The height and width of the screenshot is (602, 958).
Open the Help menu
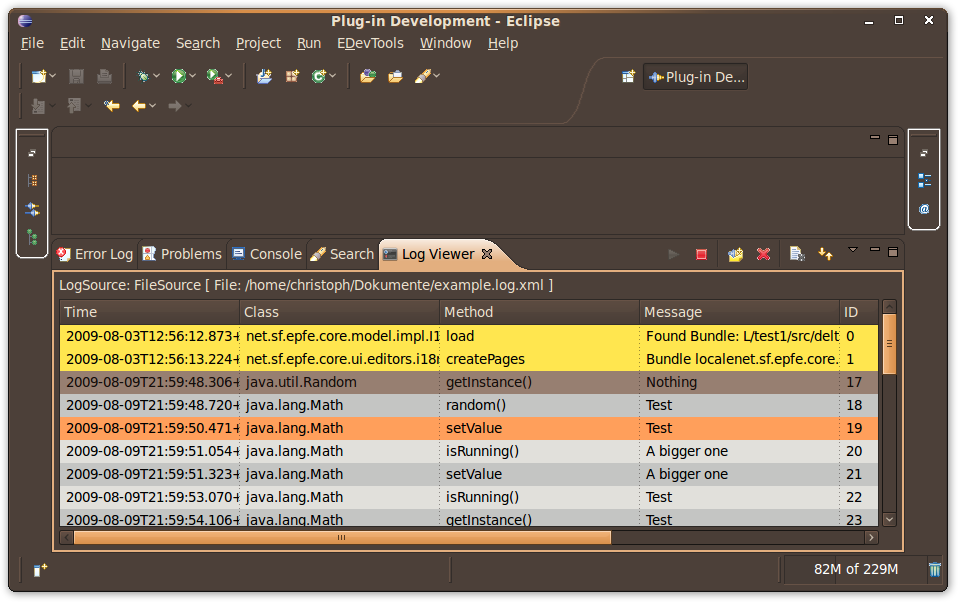(503, 43)
